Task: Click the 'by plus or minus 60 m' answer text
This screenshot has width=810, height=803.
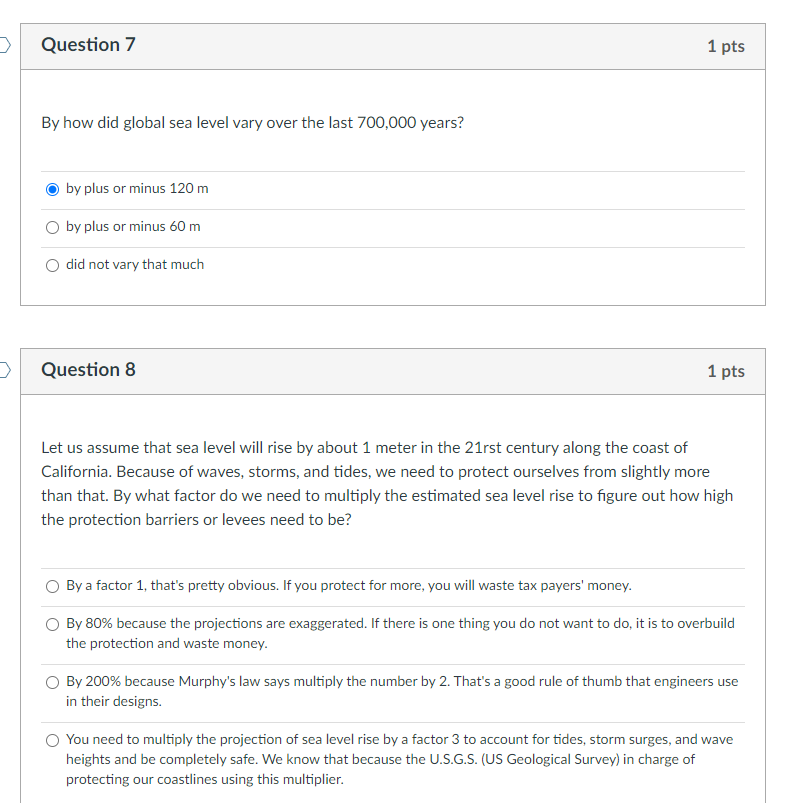Action: (133, 226)
